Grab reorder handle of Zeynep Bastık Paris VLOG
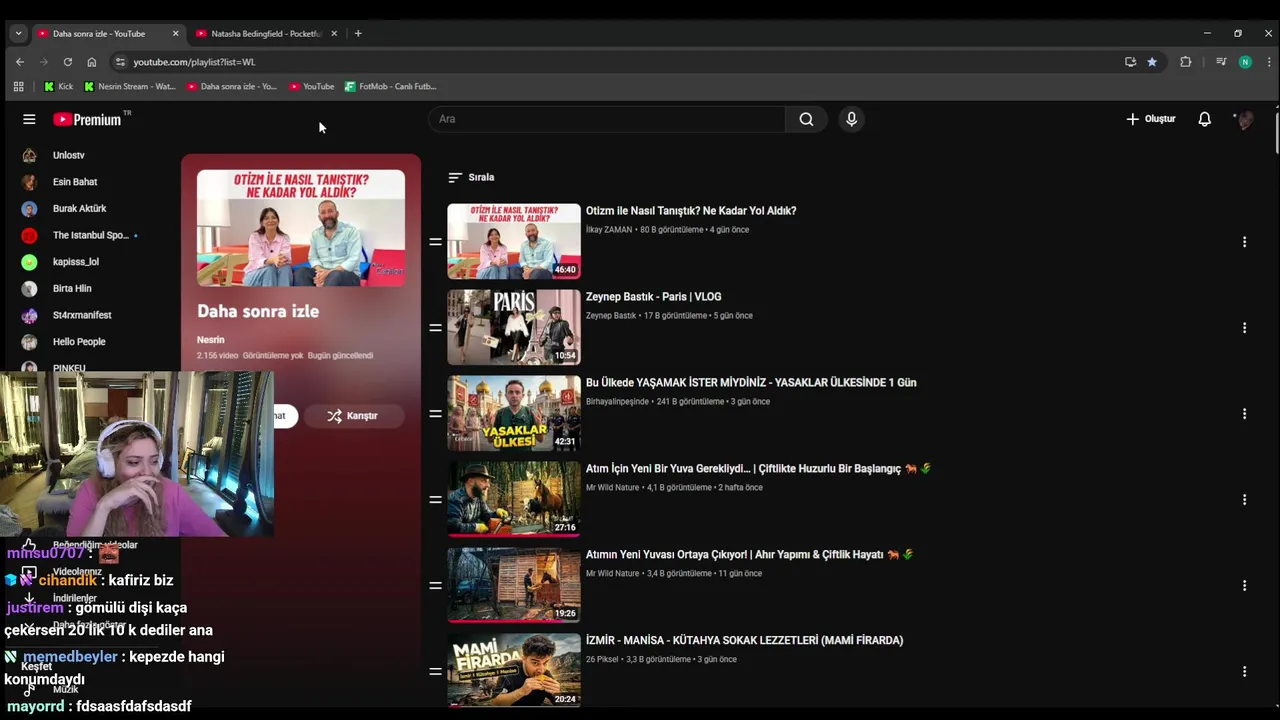The width and height of the screenshot is (1280, 720). coord(435,328)
